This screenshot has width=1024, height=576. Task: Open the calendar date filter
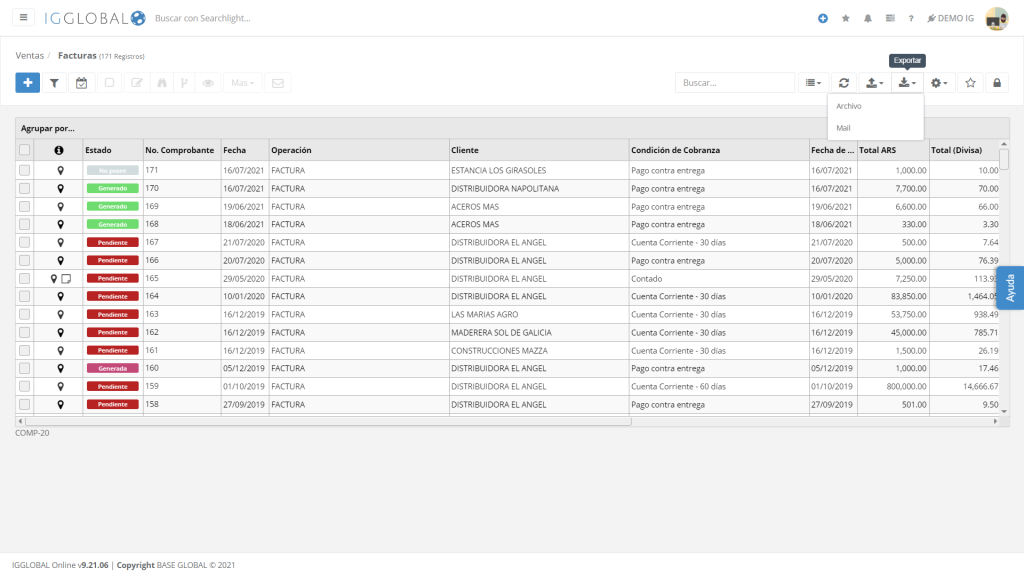coord(82,83)
